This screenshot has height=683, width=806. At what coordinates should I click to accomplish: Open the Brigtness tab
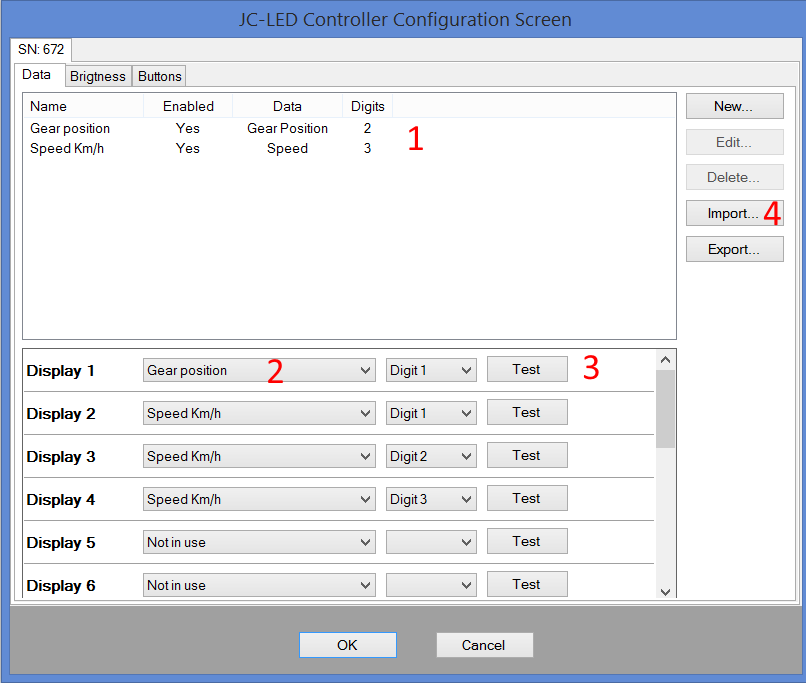coord(98,76)
